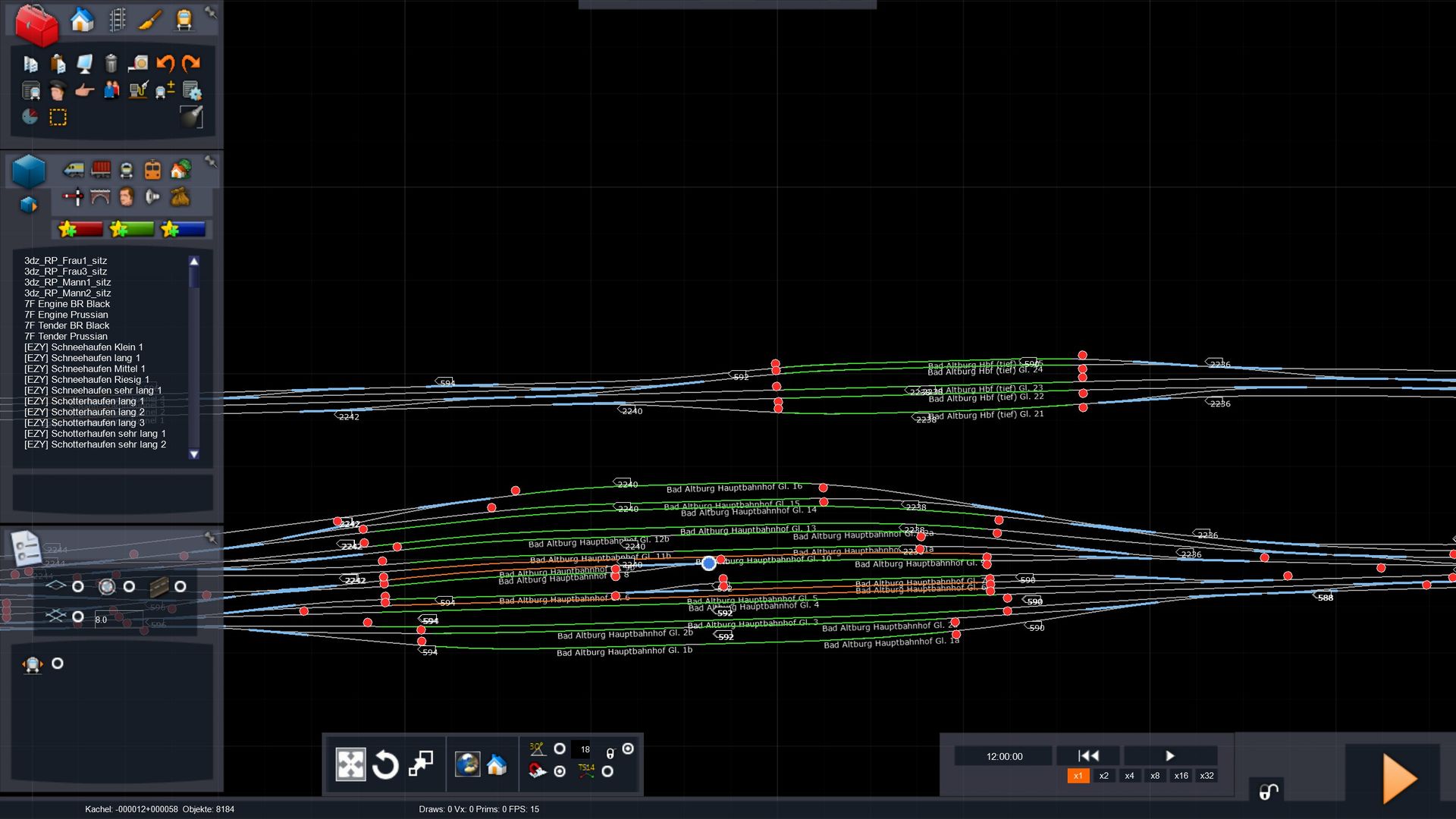Pick the bridge arch object category
The width and height of the screenshot is (1456, 819).
click(100, 198)
